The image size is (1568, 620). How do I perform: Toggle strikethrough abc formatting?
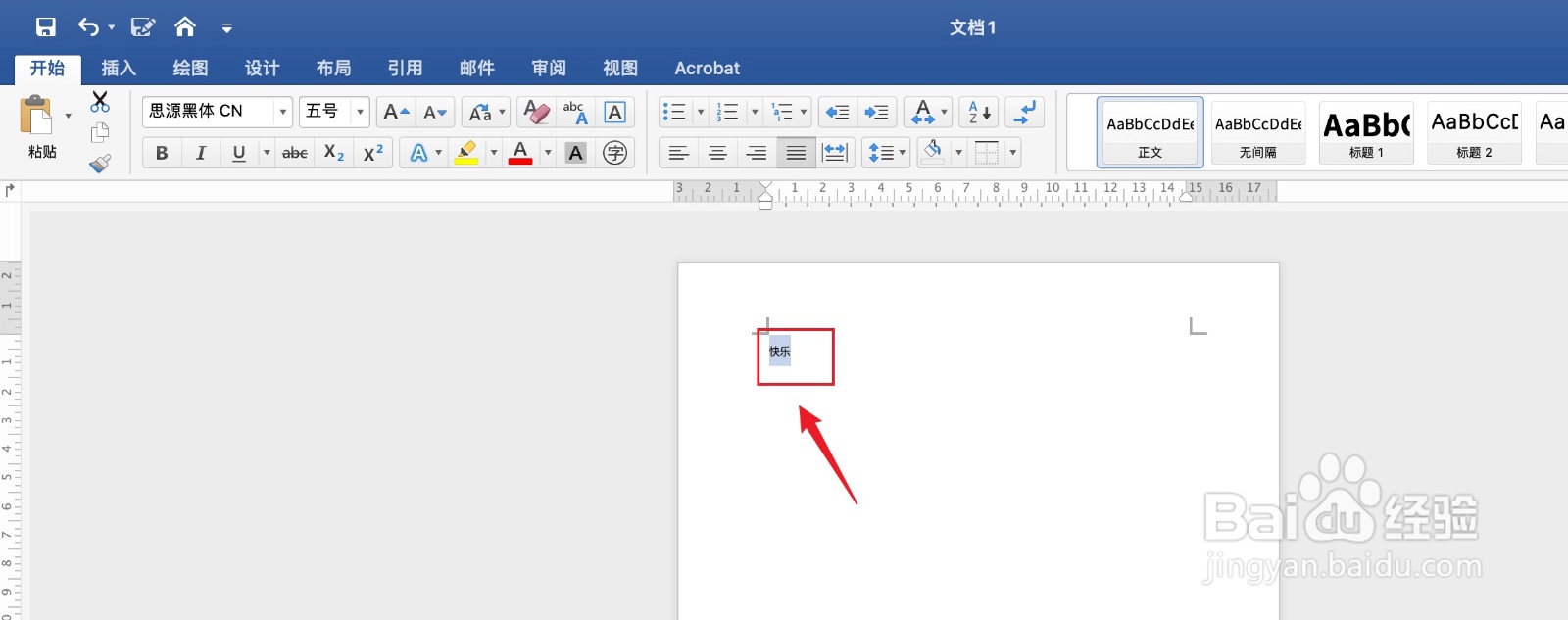[295, 153]
